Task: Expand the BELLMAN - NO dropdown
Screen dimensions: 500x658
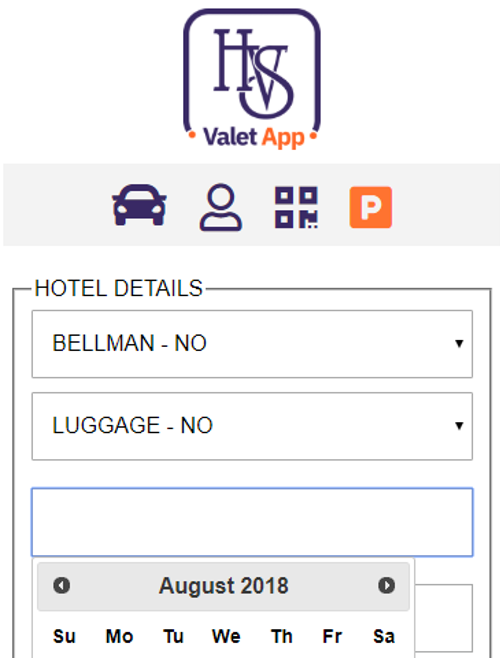Action: (252, 344)
